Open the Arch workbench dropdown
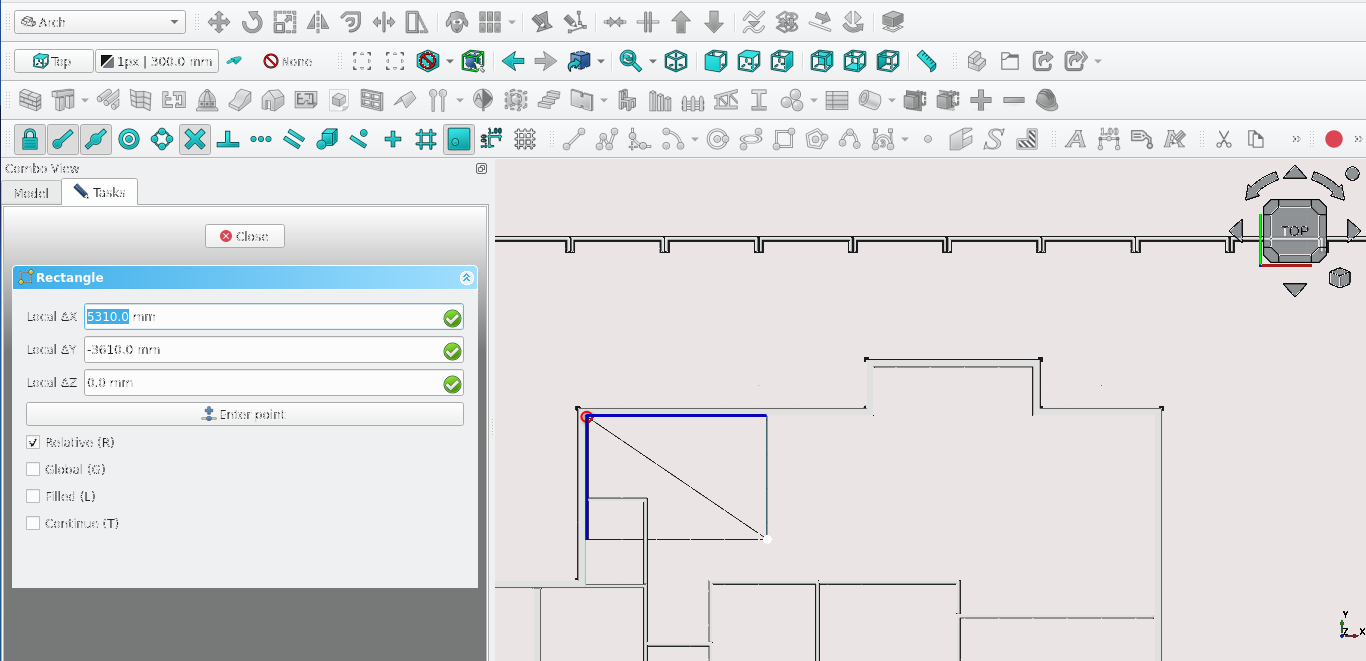Image resolution: width=1366 pixels, height=661 pixels. coord(99,22)
